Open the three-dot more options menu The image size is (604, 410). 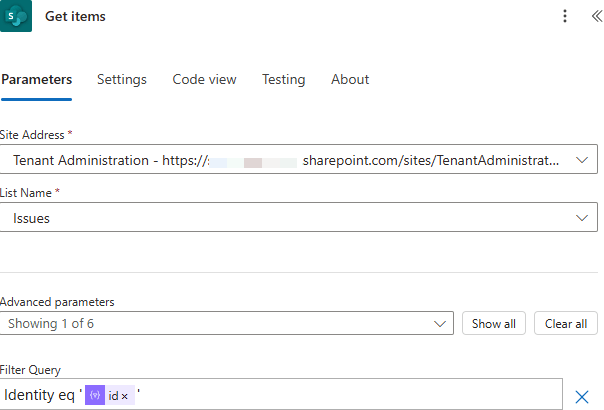tap(565, 17)
